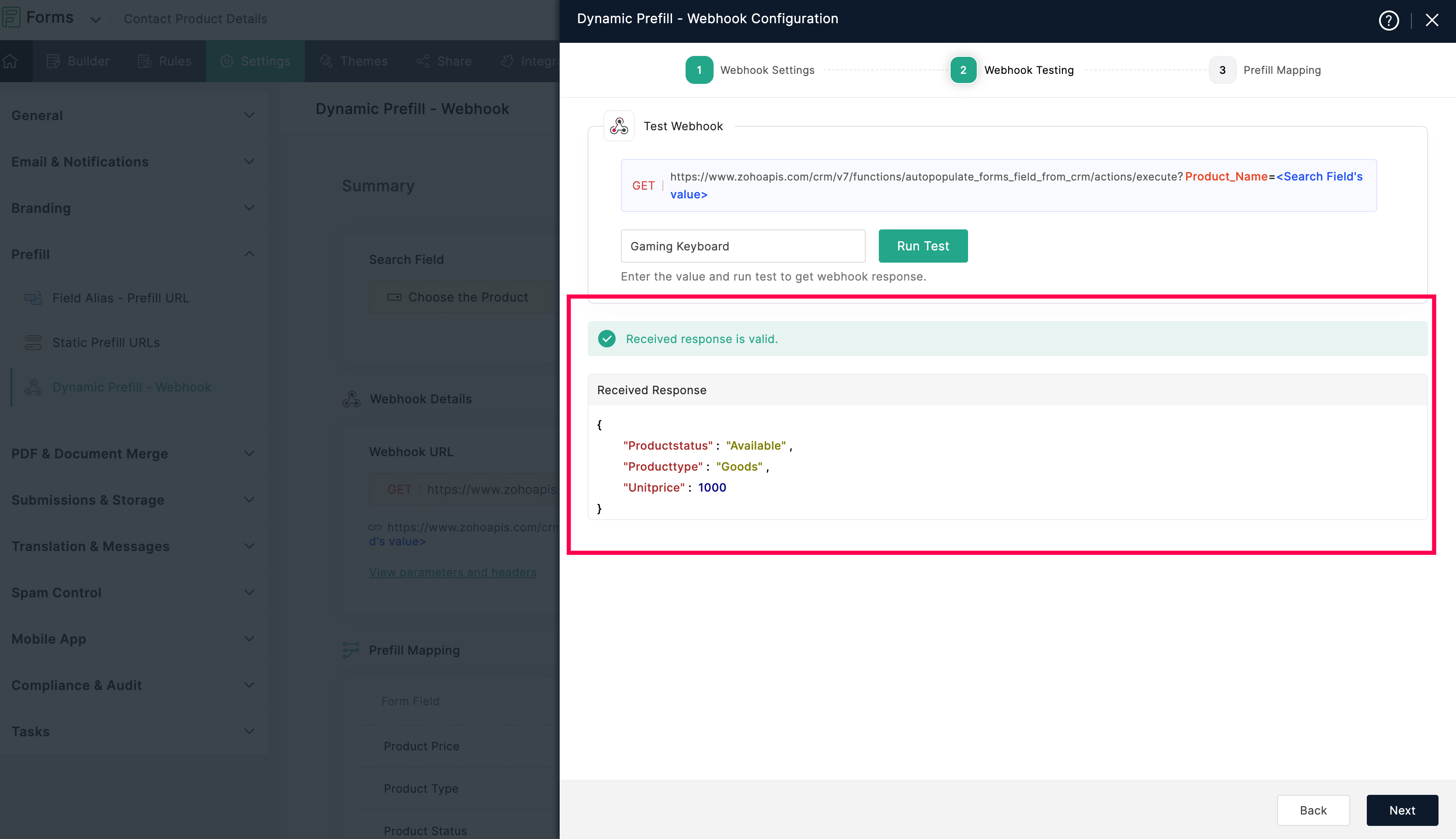Expand the General settings section

[249, 115]
